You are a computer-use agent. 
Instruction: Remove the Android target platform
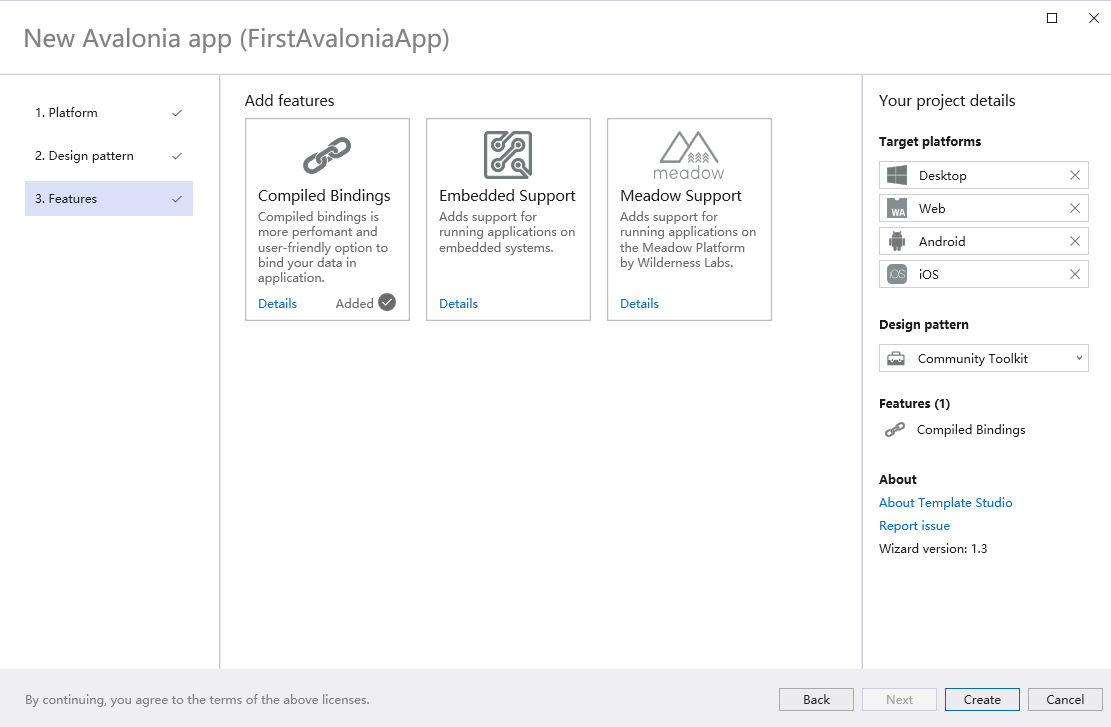pyautogui.click(x=1075, y=241)
